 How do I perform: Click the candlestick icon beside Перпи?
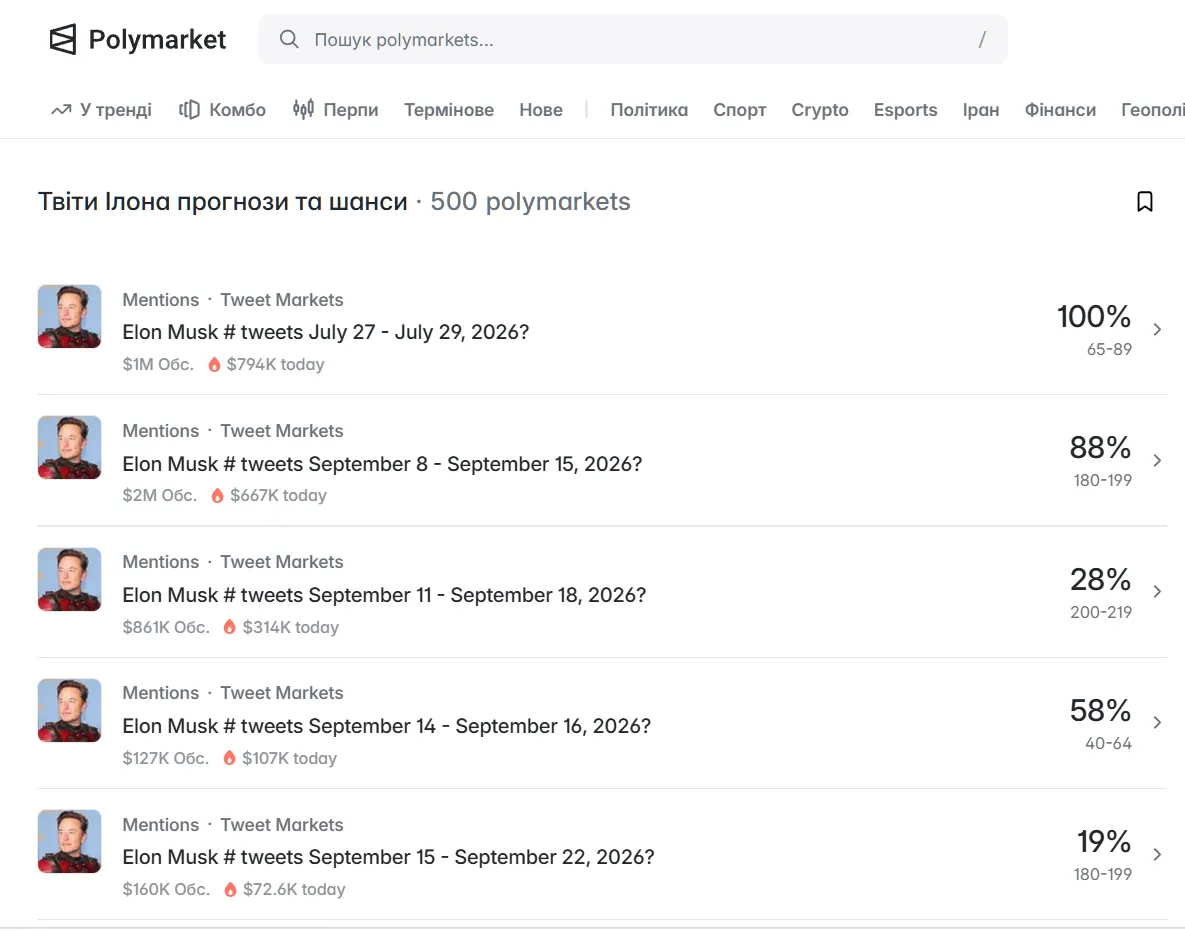tap(303, 110)
